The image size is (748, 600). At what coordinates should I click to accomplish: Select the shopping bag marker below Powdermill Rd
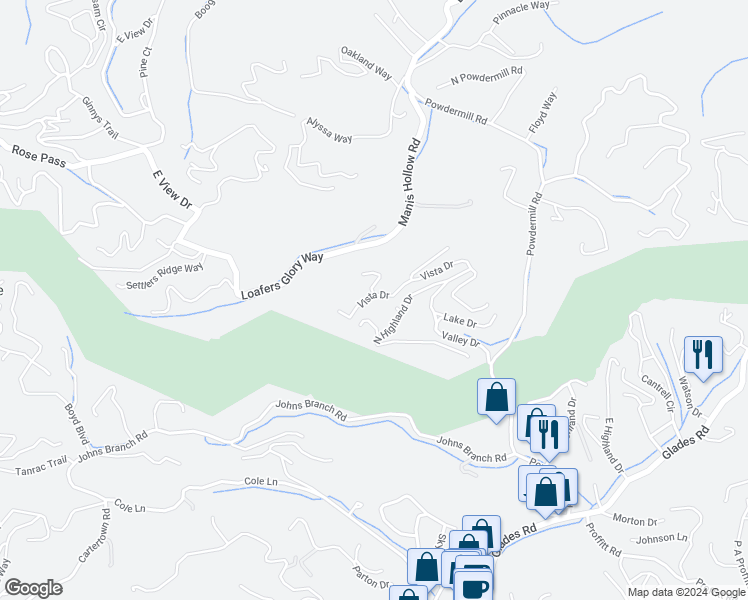[x=496, y=399]
